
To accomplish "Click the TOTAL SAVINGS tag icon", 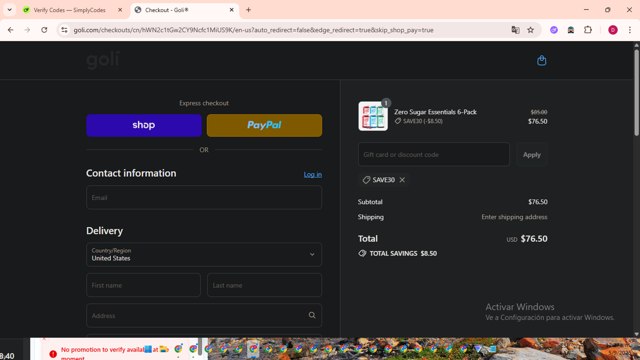I will (362, 253).
